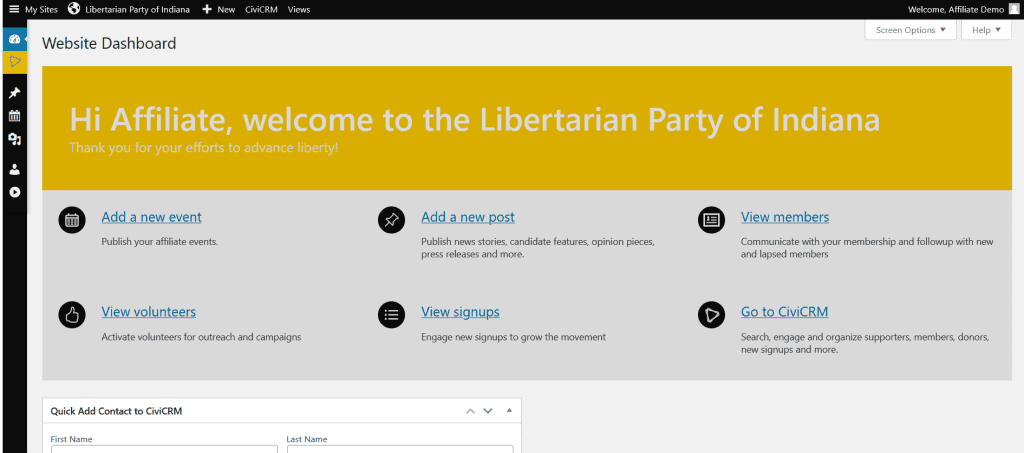This screenshot has width=1024, height=453.
Task: Click the CiviCRM sidebar icon
Action: 14,62
